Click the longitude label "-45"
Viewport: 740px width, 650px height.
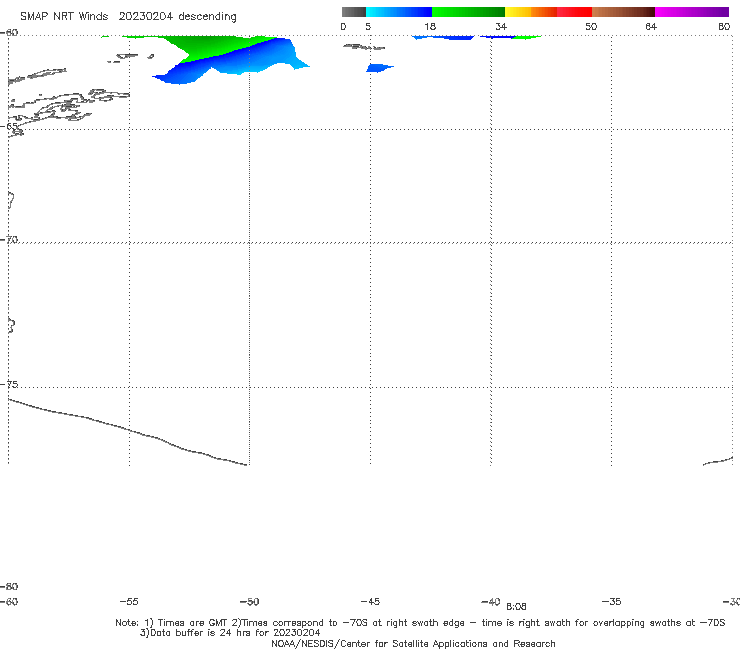[370, 602]
